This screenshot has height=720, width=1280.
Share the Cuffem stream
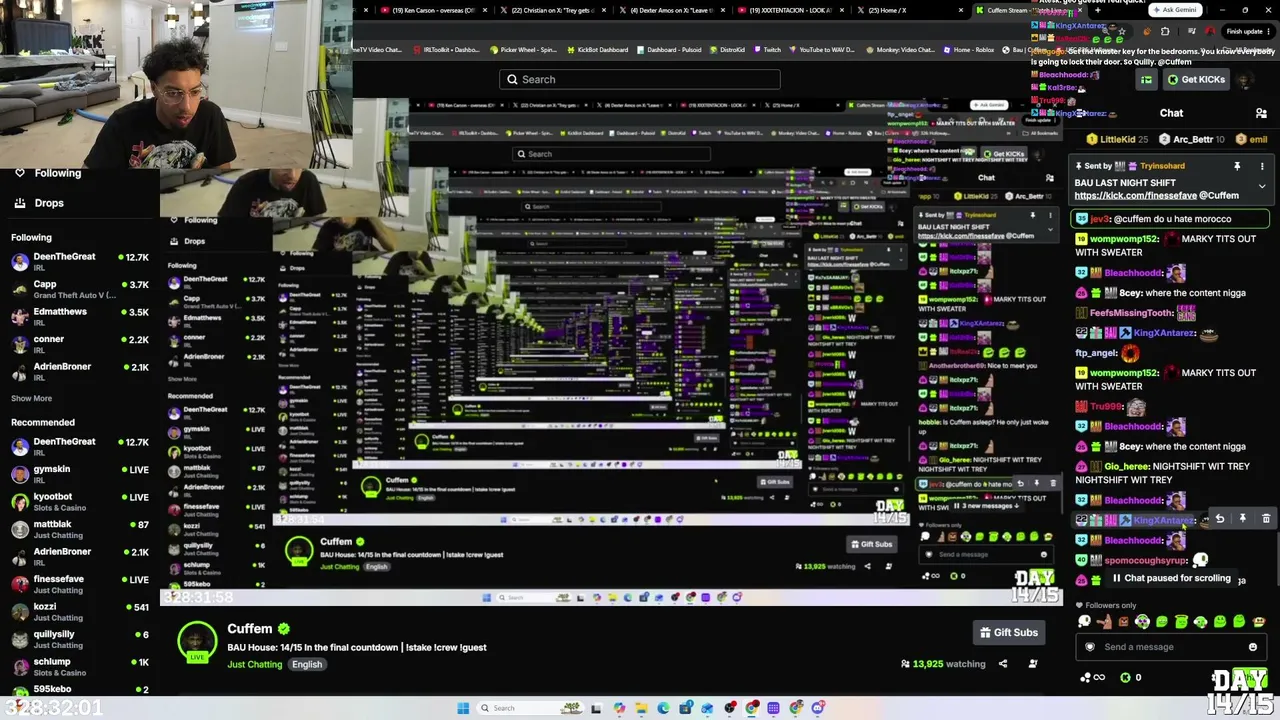pyautogui.click(x=1003, y=663)
